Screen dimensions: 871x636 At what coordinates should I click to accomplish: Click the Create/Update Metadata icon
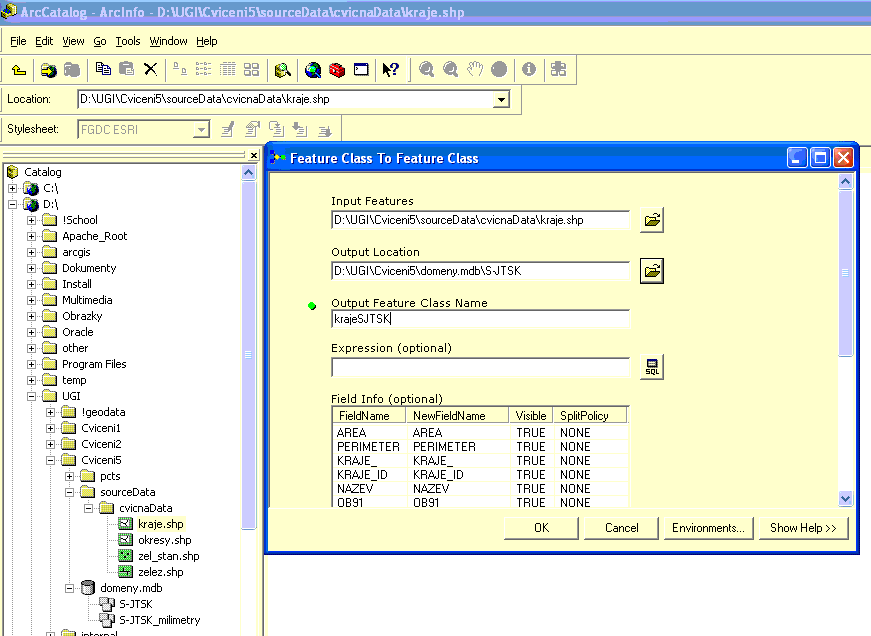(276, 129)
